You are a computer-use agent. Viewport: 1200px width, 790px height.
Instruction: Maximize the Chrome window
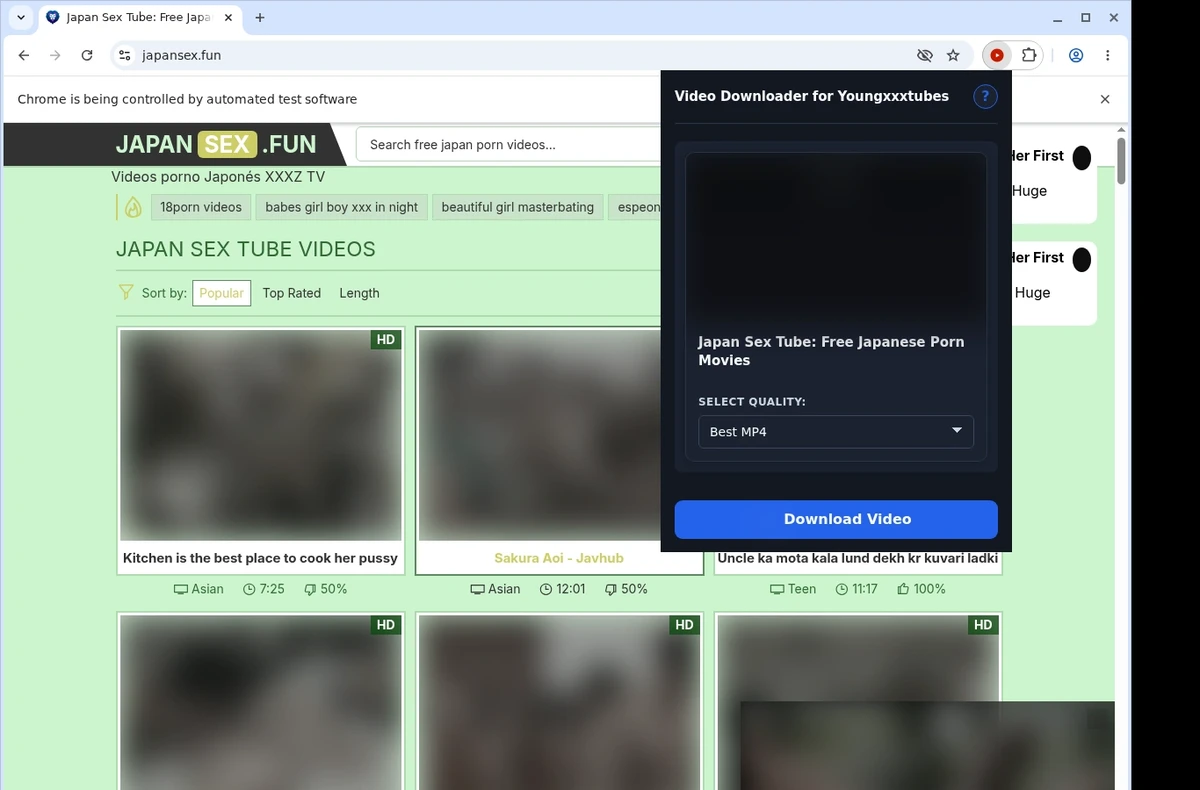pos(1085,18)
